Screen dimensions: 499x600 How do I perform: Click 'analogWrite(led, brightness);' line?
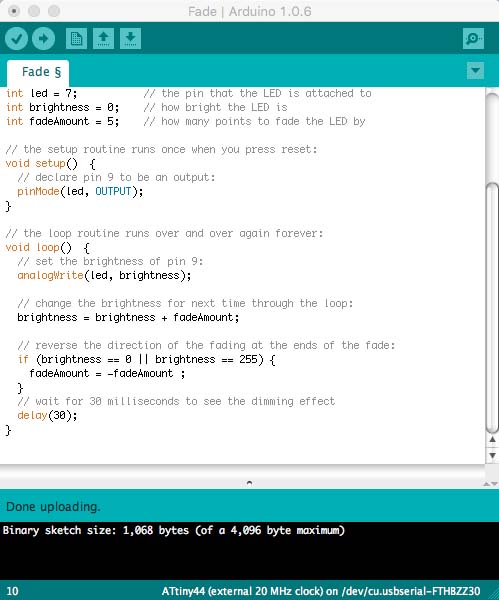coord(104,276)
